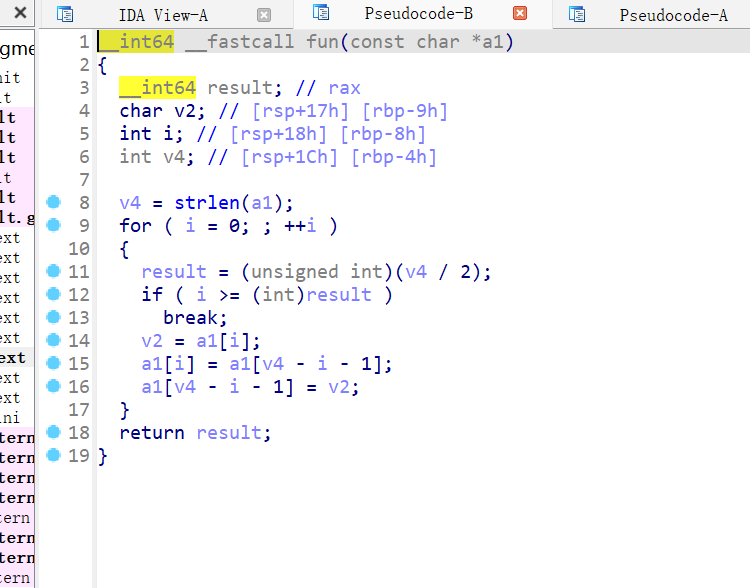
Task: Click the parameter *a1 in function signature
Action: pyautogui.click(x=487, y=42)
